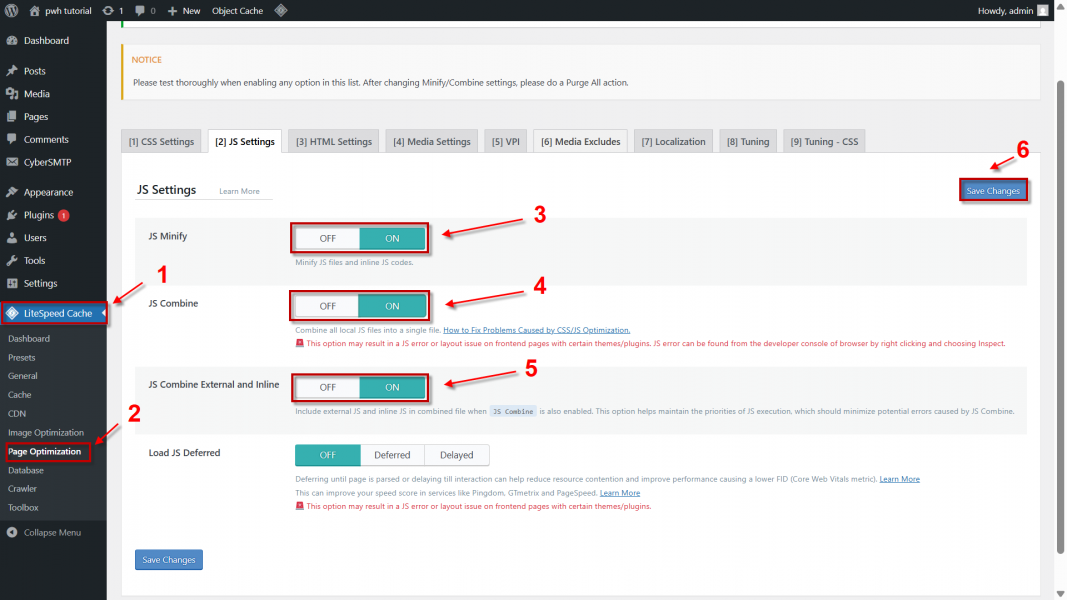Open the [9] Tuning - CSS tab
This screenshot has height=600, width=1067.
pos(824,141)
